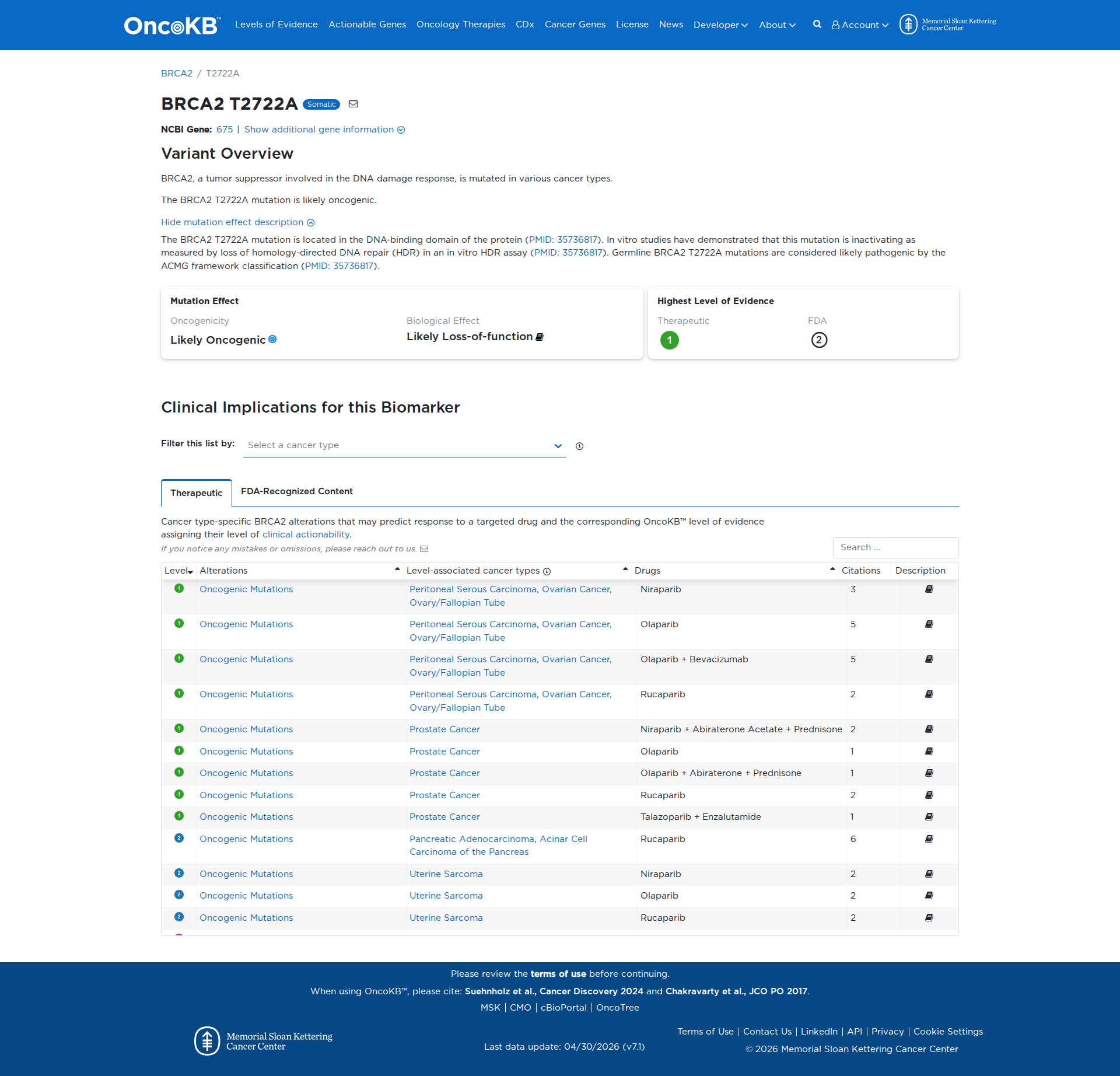Open News menu item
This screenshot has width=1120, height=1076.
click(671, 25)
